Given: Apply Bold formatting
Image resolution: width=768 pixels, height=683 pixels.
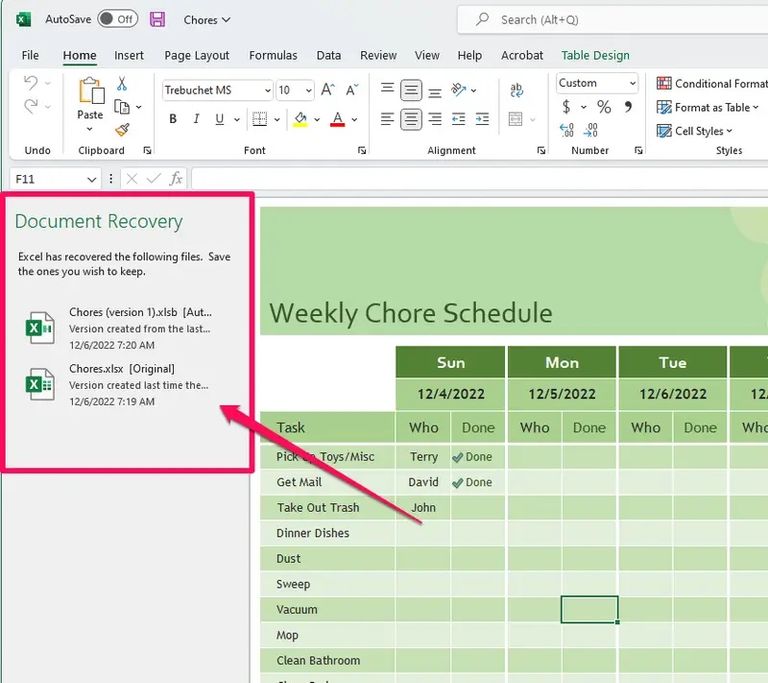Looking at the screenshot, I should (x=172, y=120).
